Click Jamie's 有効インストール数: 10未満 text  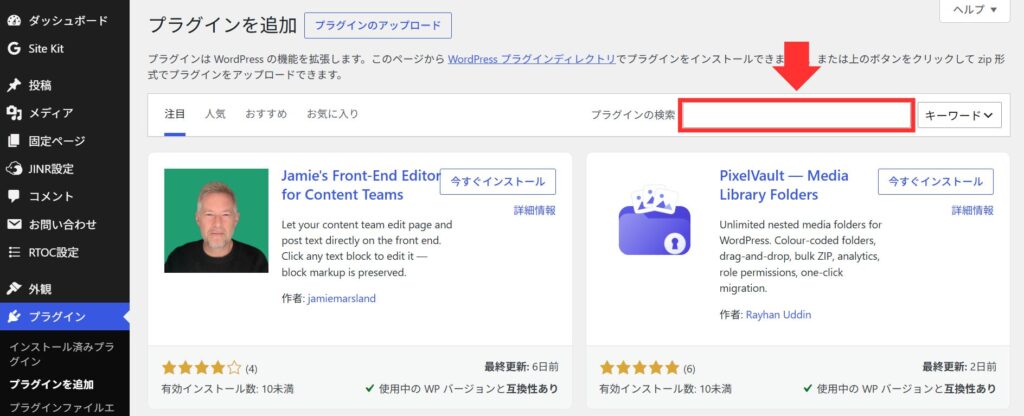[227, 389]
